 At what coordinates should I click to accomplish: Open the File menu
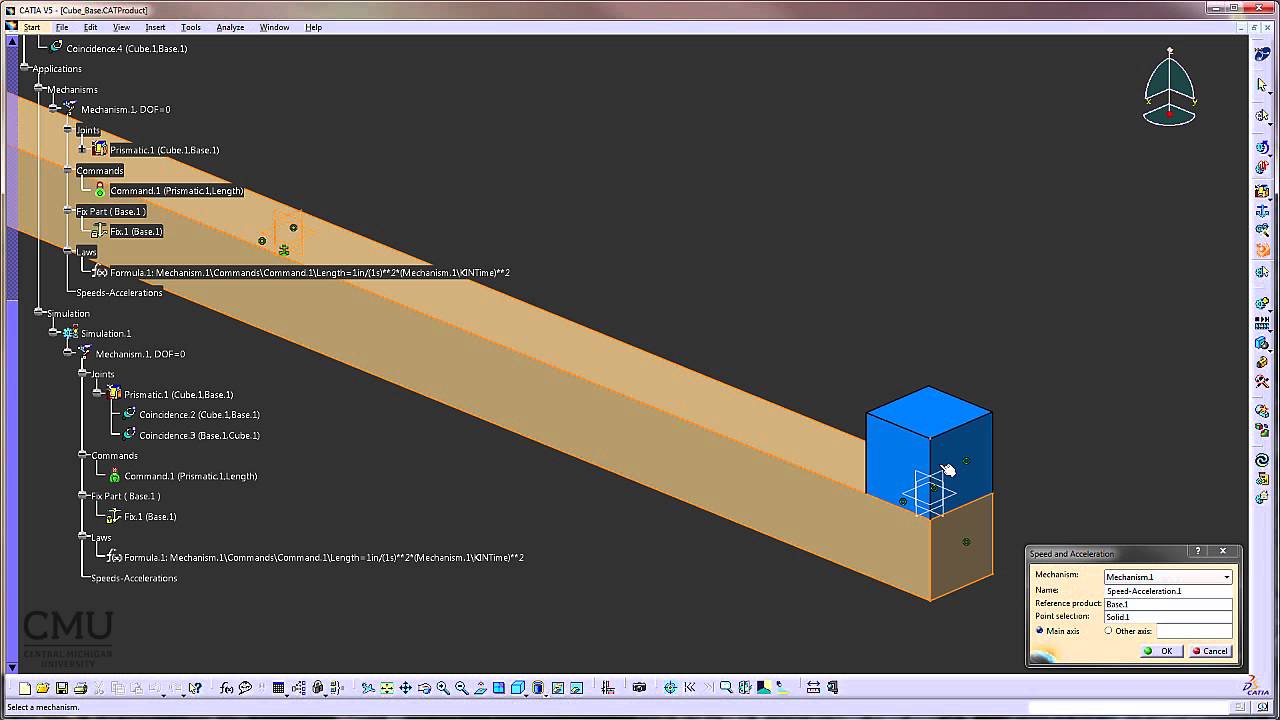(x=62, y=27)
